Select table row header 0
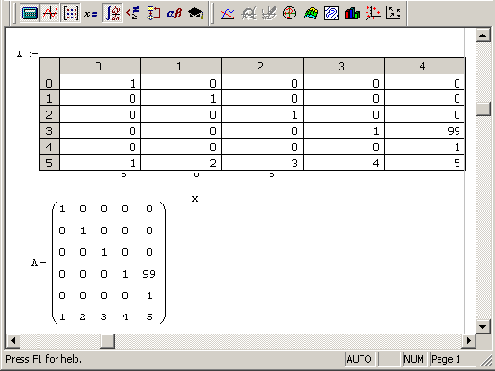 coord(49,83)
